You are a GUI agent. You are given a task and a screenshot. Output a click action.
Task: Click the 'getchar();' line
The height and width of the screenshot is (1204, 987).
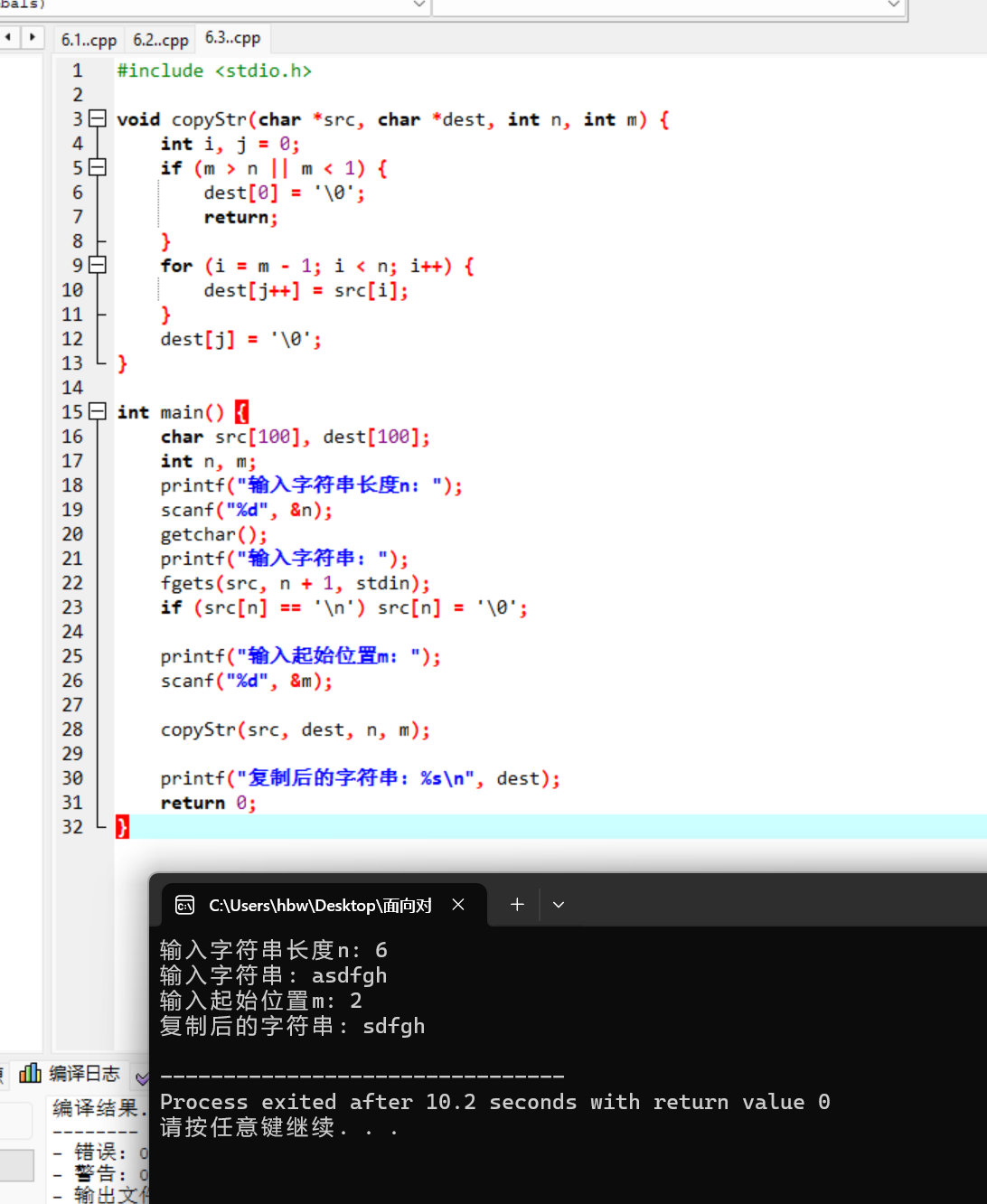tap(213, 534)
